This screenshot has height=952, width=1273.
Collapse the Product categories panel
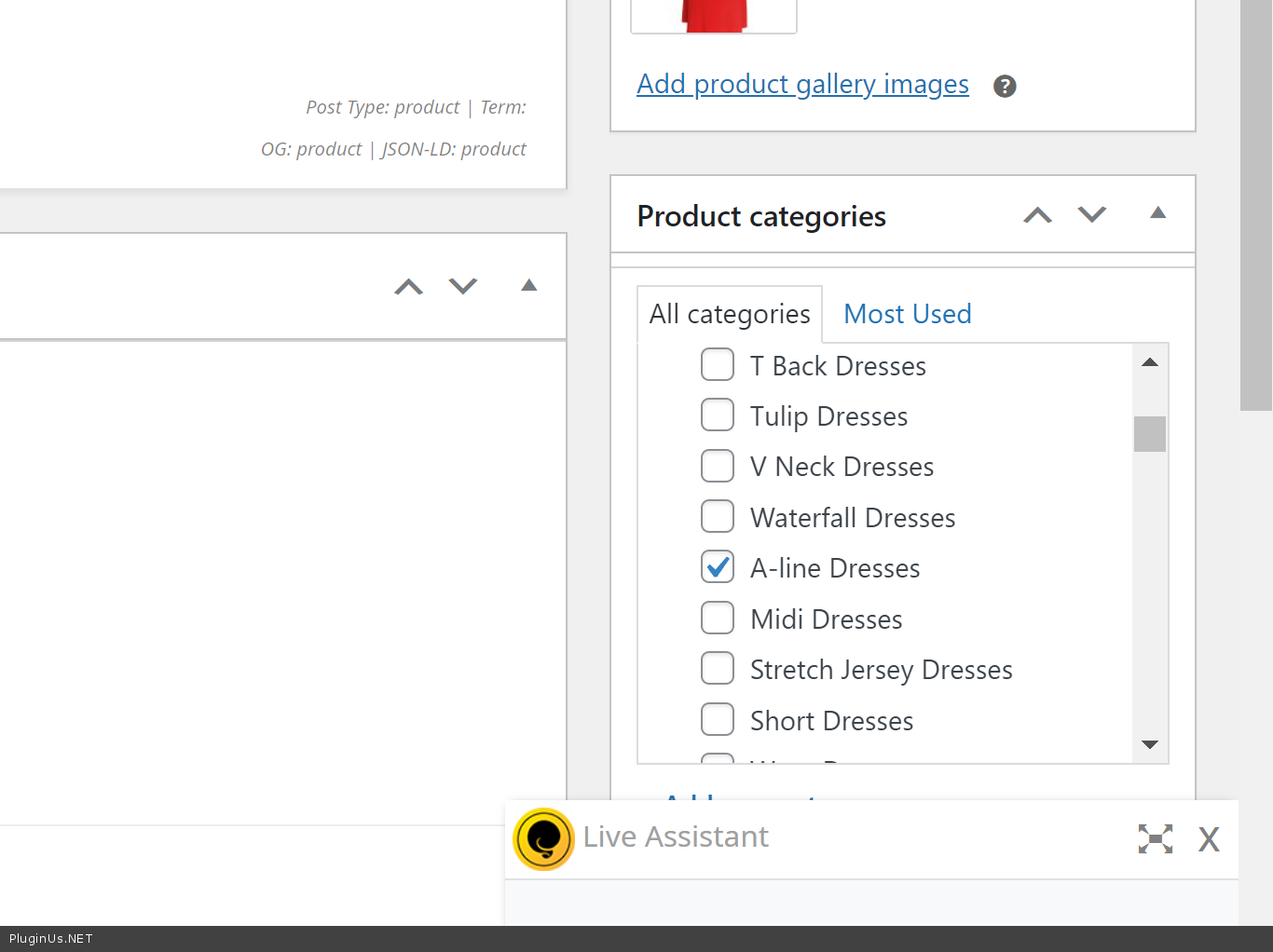(1157, 213)
